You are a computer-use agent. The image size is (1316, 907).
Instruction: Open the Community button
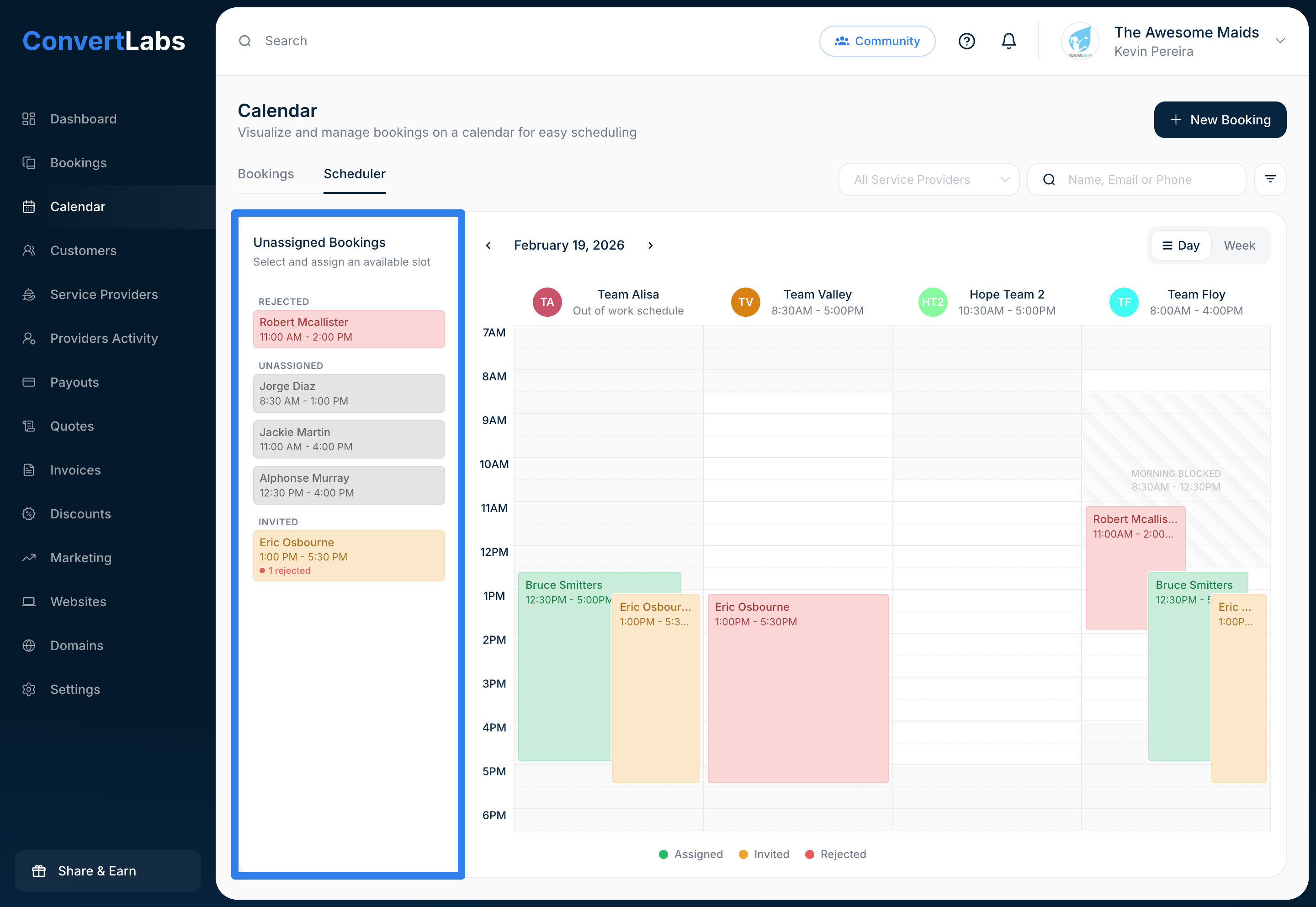coord(876,41)
